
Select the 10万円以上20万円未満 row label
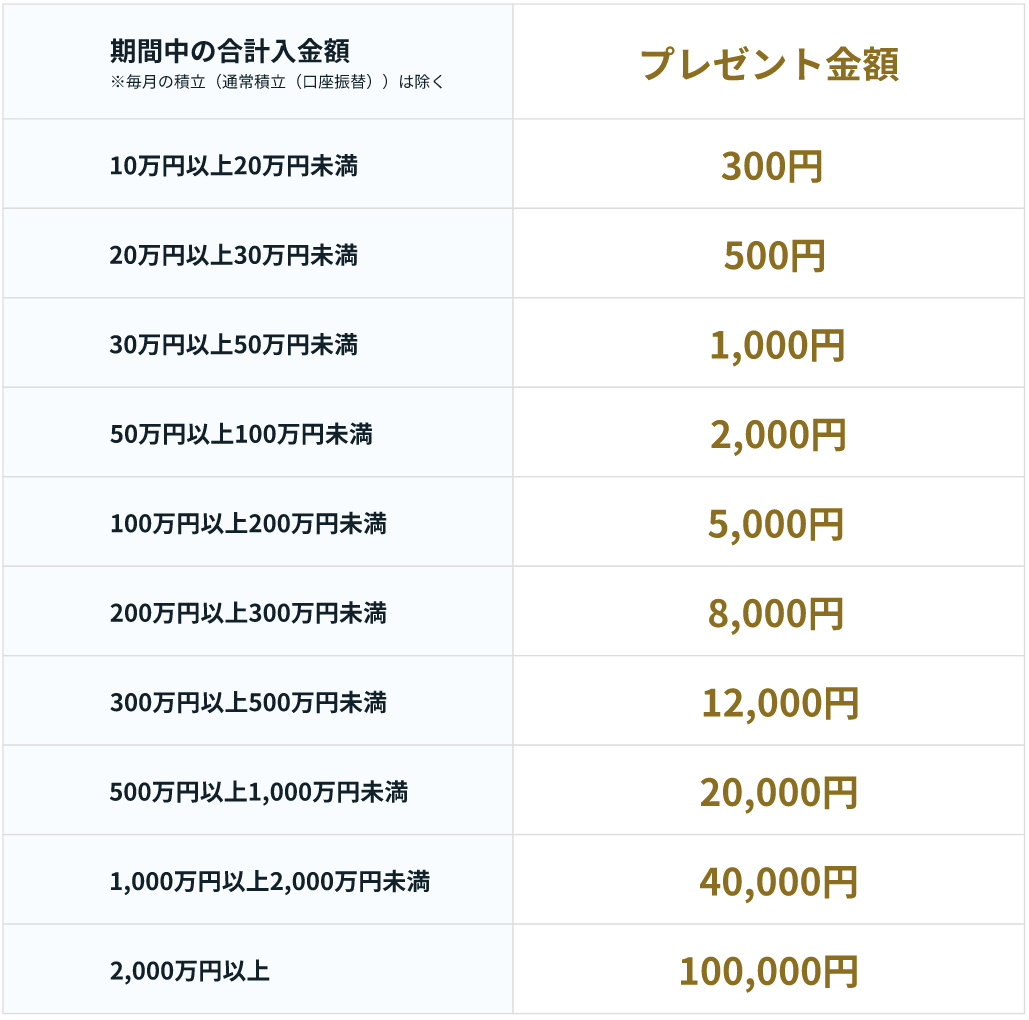click(x=234, y=166)
